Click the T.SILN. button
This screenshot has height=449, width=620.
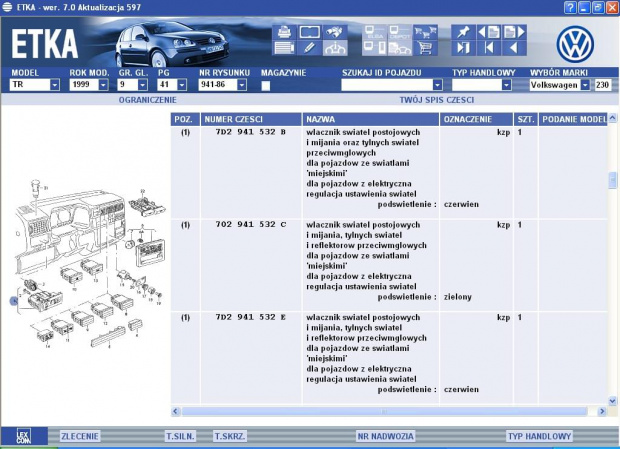point(180,436)
